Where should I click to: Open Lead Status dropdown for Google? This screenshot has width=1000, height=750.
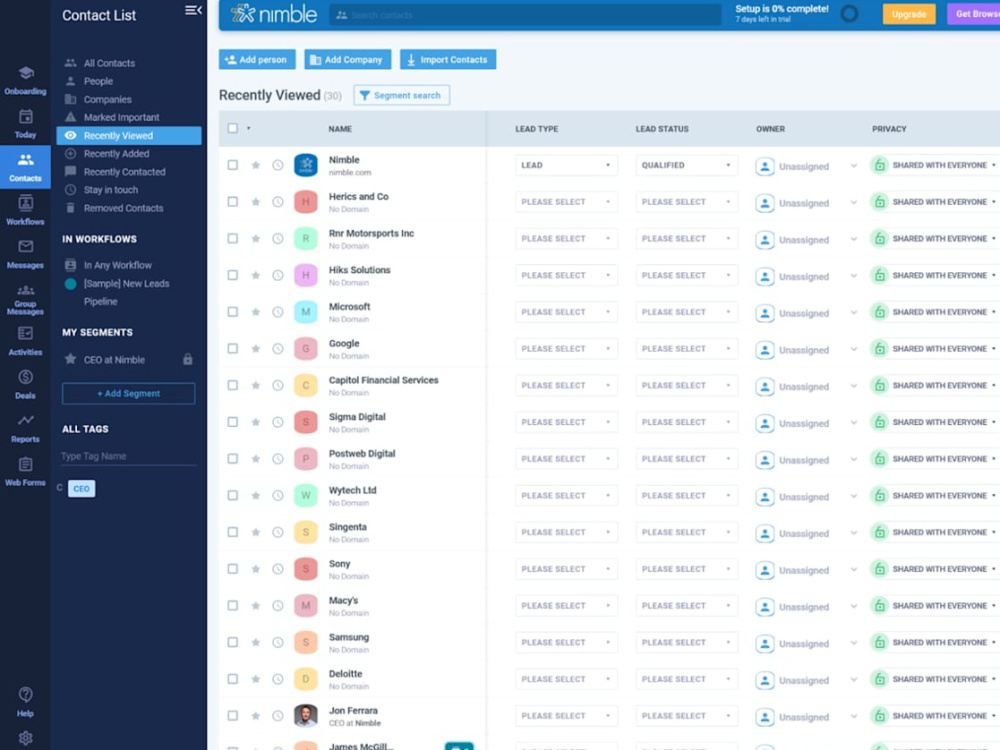coord(686,349)
